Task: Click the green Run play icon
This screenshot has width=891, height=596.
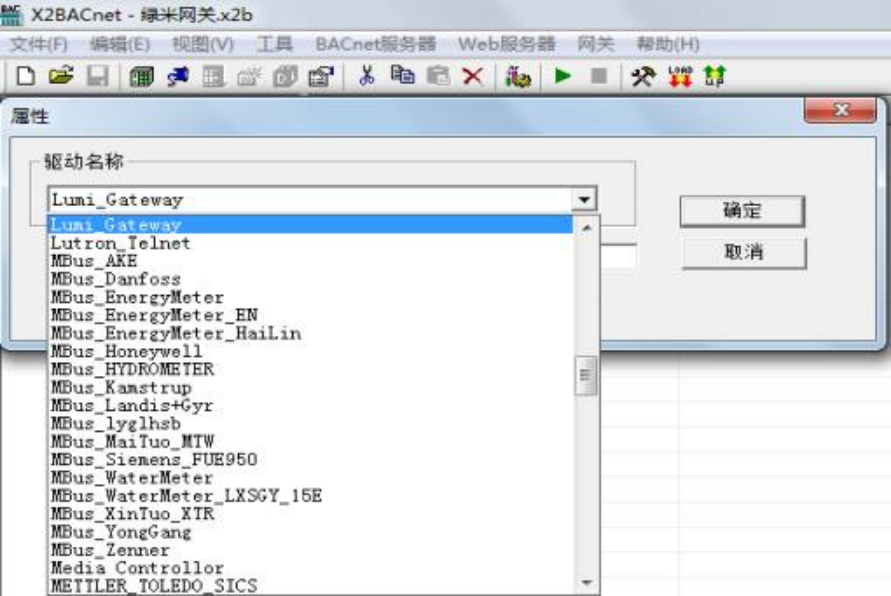Action: pyautogui.click(x=563, y=76)
